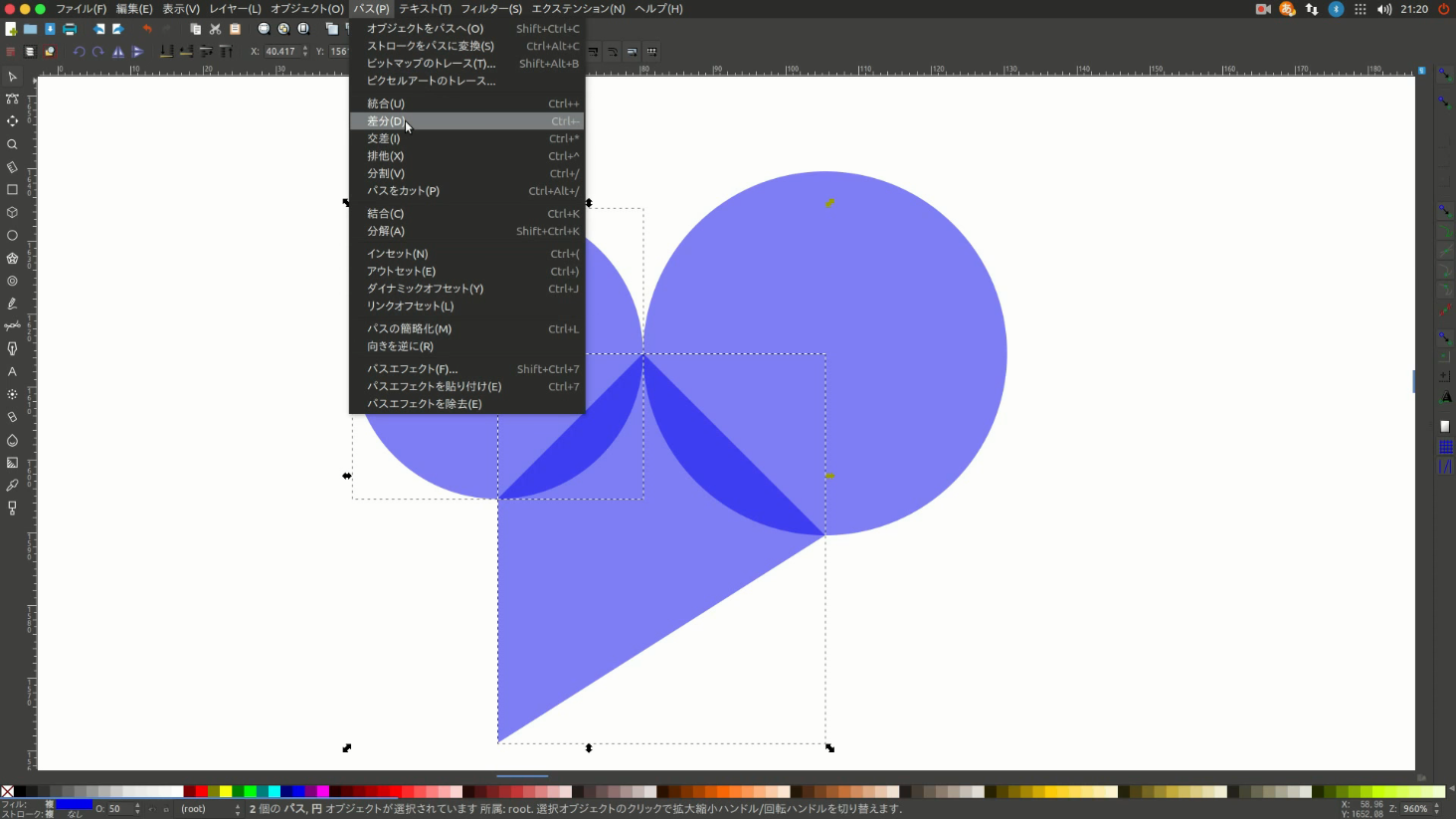
Task: Choose 分解(A) Break Apart entry
Action: coord(466,231)
